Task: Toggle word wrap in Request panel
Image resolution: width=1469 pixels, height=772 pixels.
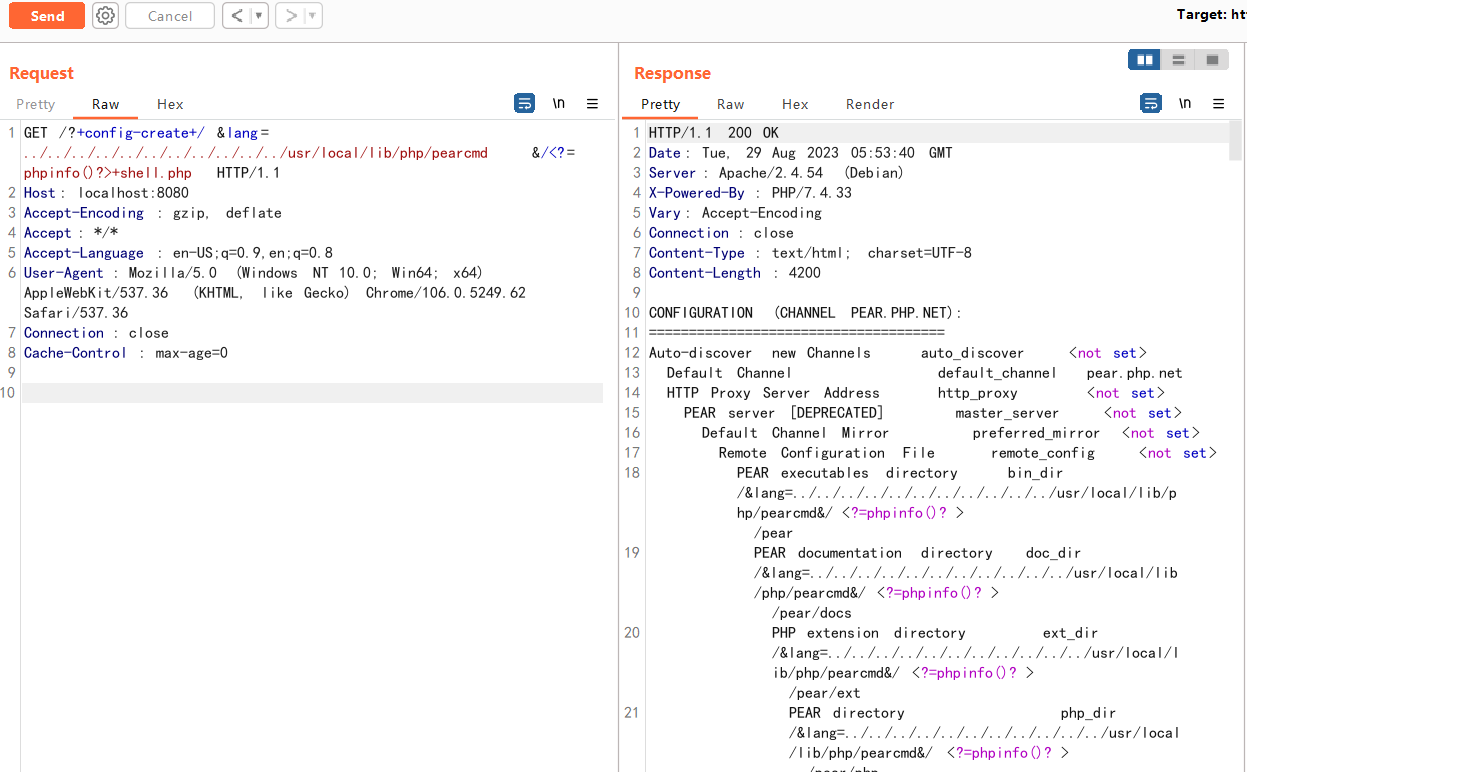Action: tap(524, 103)
